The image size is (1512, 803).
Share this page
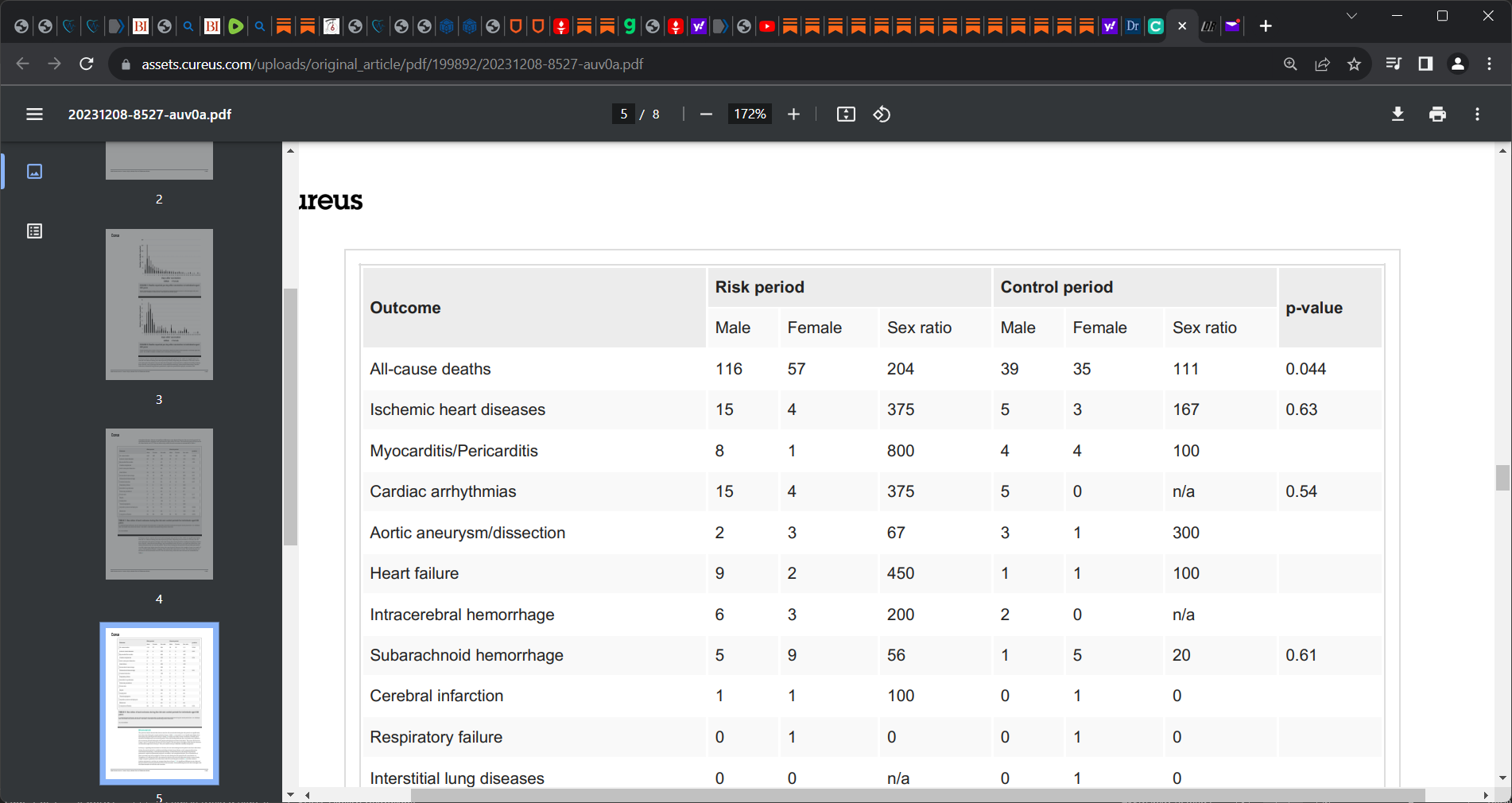coord(1322,64)
